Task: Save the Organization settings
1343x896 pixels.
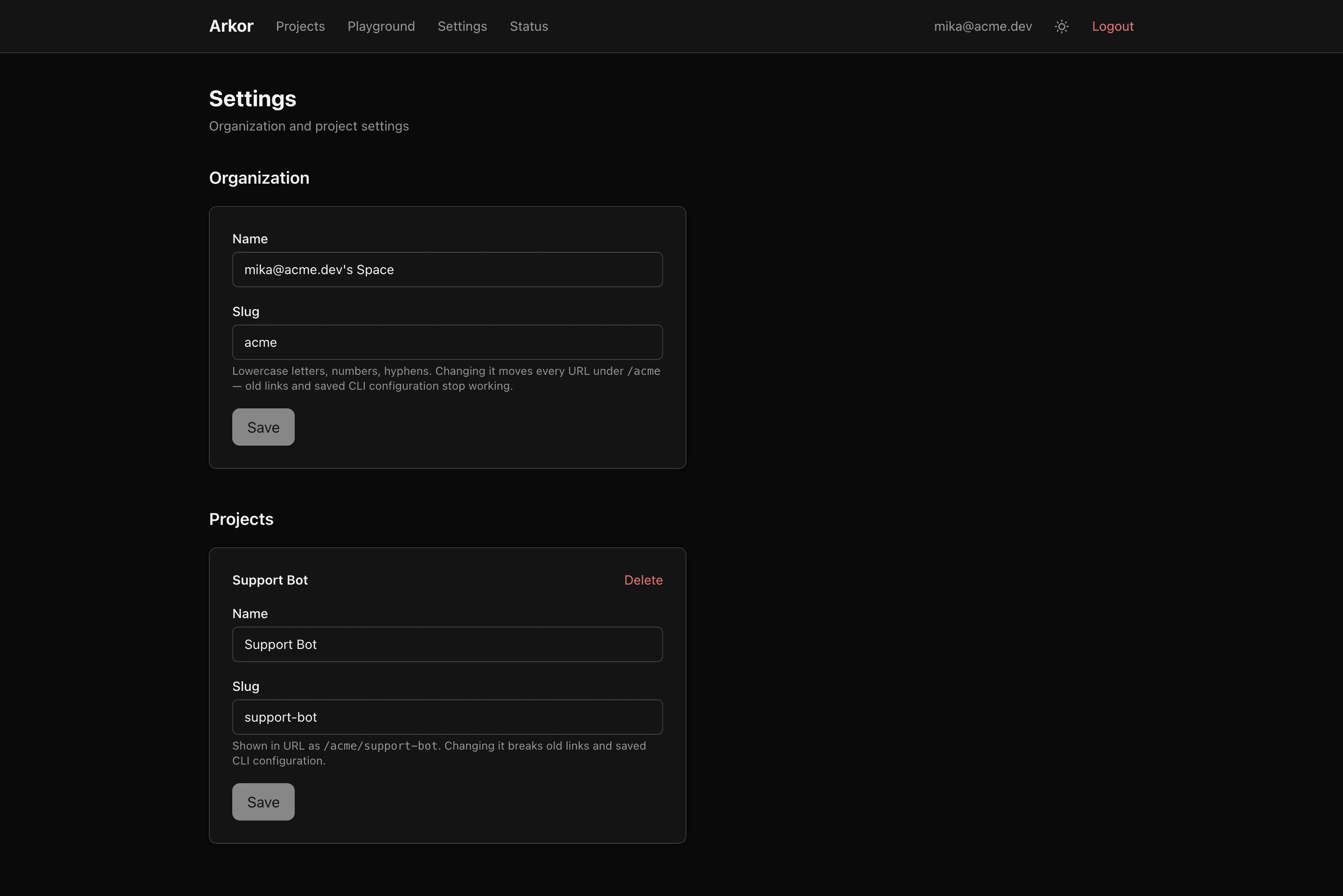Action: tap(263, 427)
